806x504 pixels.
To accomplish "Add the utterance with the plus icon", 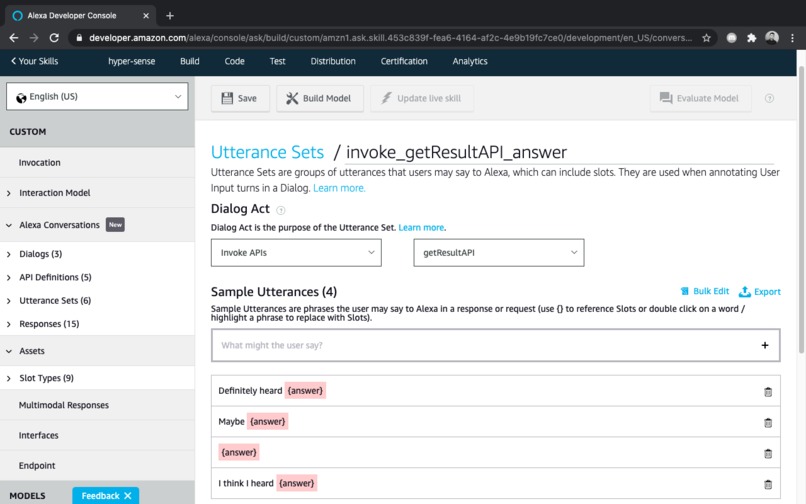I will 765,345.
